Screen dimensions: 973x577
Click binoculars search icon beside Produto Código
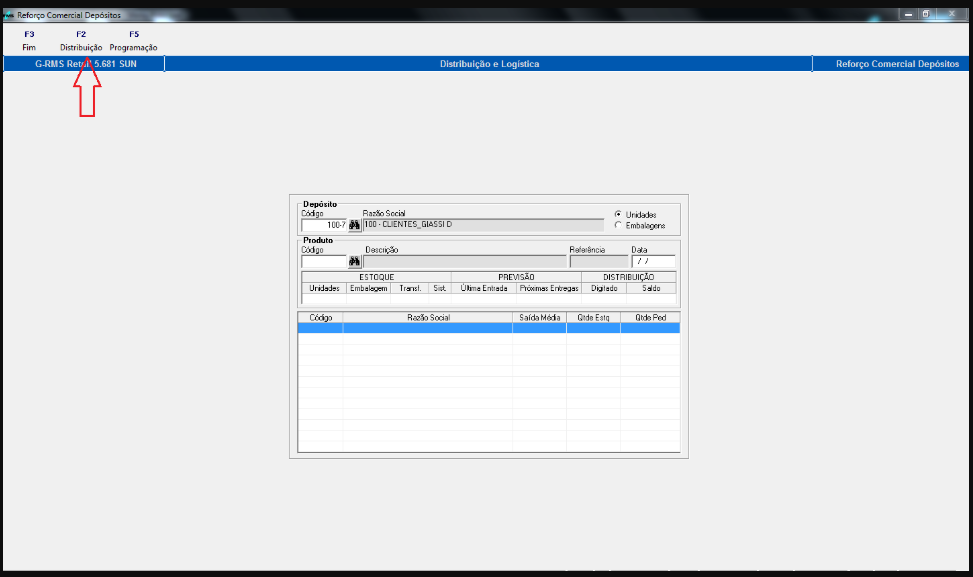(354, 261)
